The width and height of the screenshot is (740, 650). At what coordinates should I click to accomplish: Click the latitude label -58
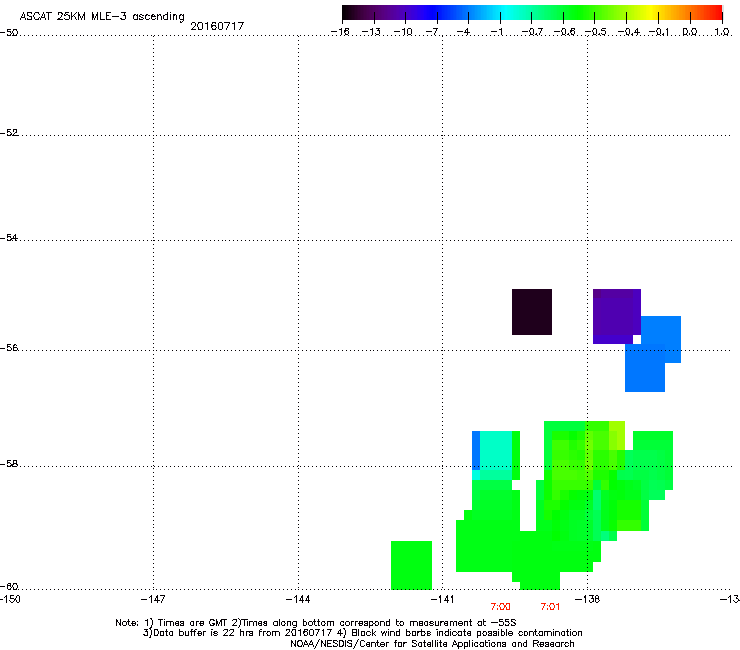coord(9,464)
